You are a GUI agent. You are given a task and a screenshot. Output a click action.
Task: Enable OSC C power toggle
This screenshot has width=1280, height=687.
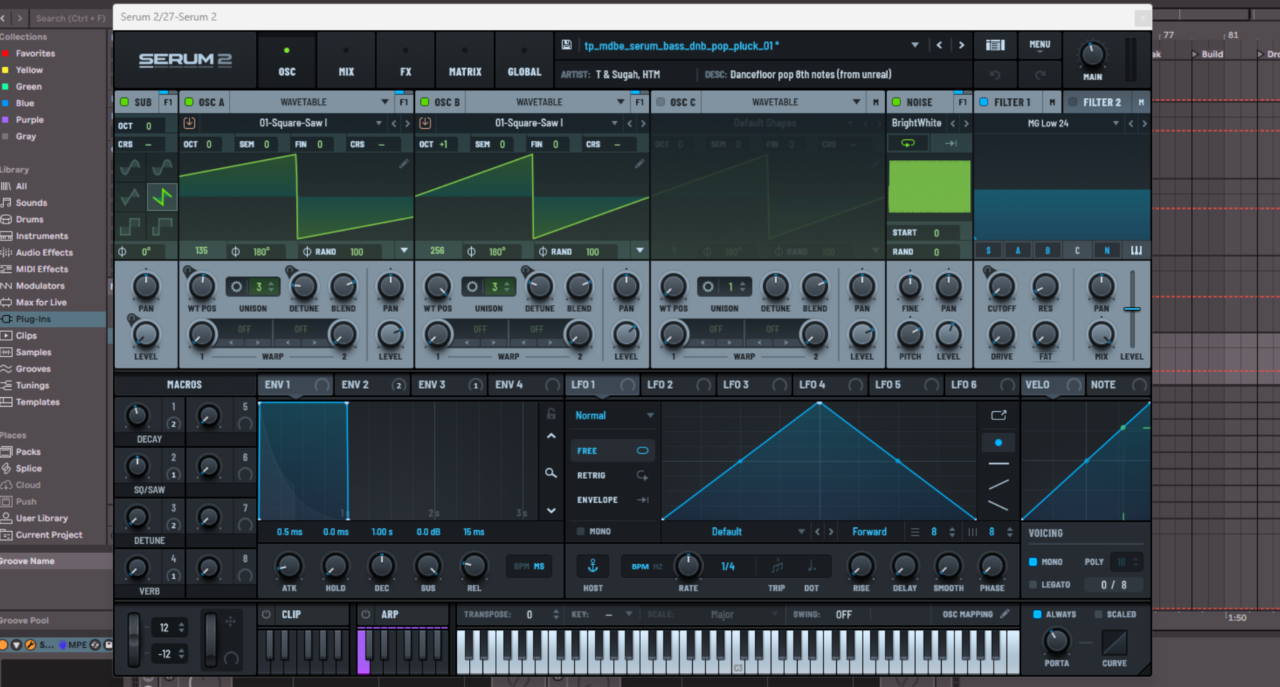660,102
